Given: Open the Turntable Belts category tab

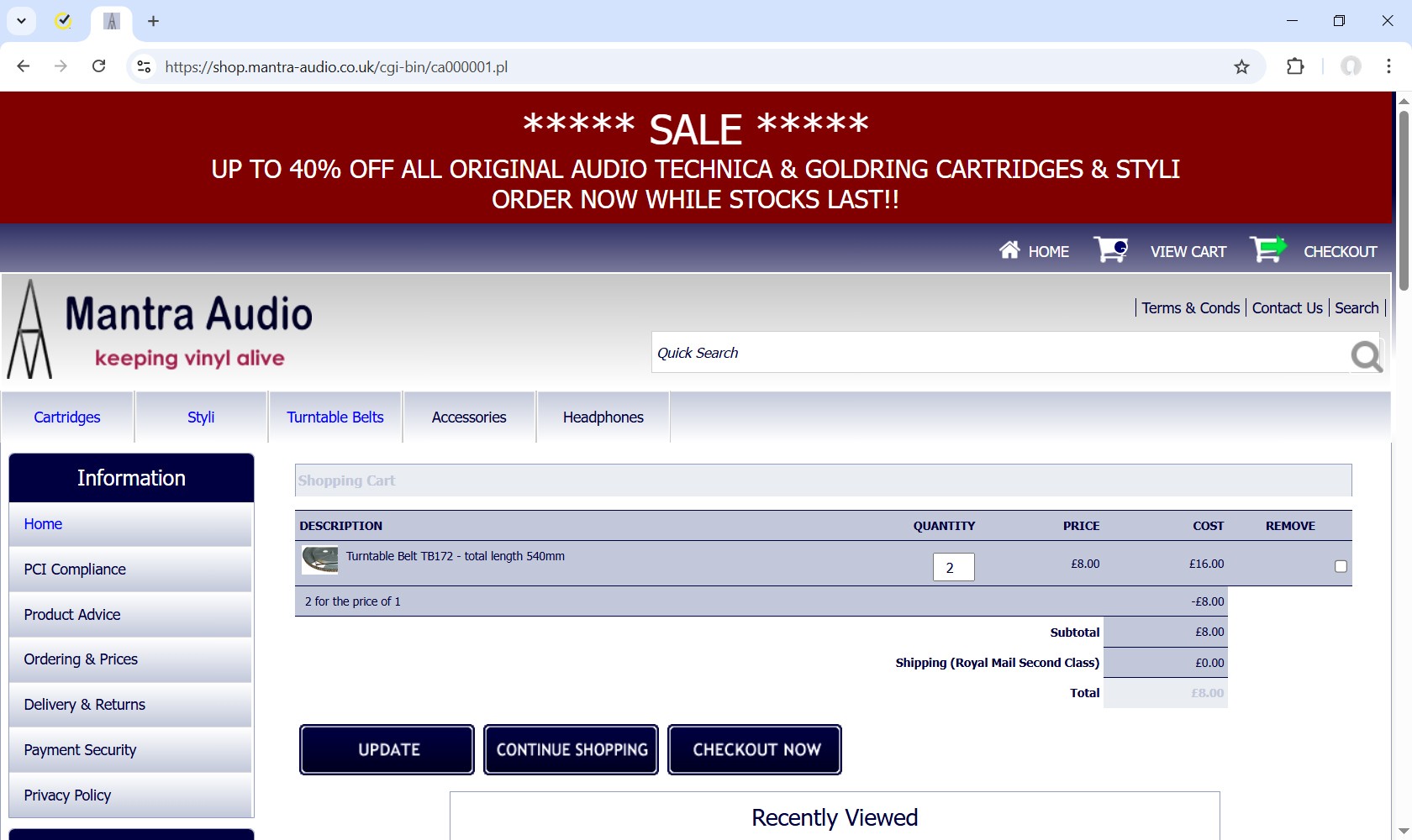Looking at the screenshot, I should tap(335, 417).
